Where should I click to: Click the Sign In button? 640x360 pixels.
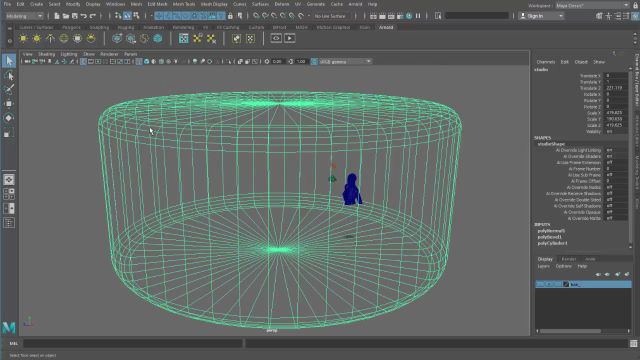[x=541, y=16]
